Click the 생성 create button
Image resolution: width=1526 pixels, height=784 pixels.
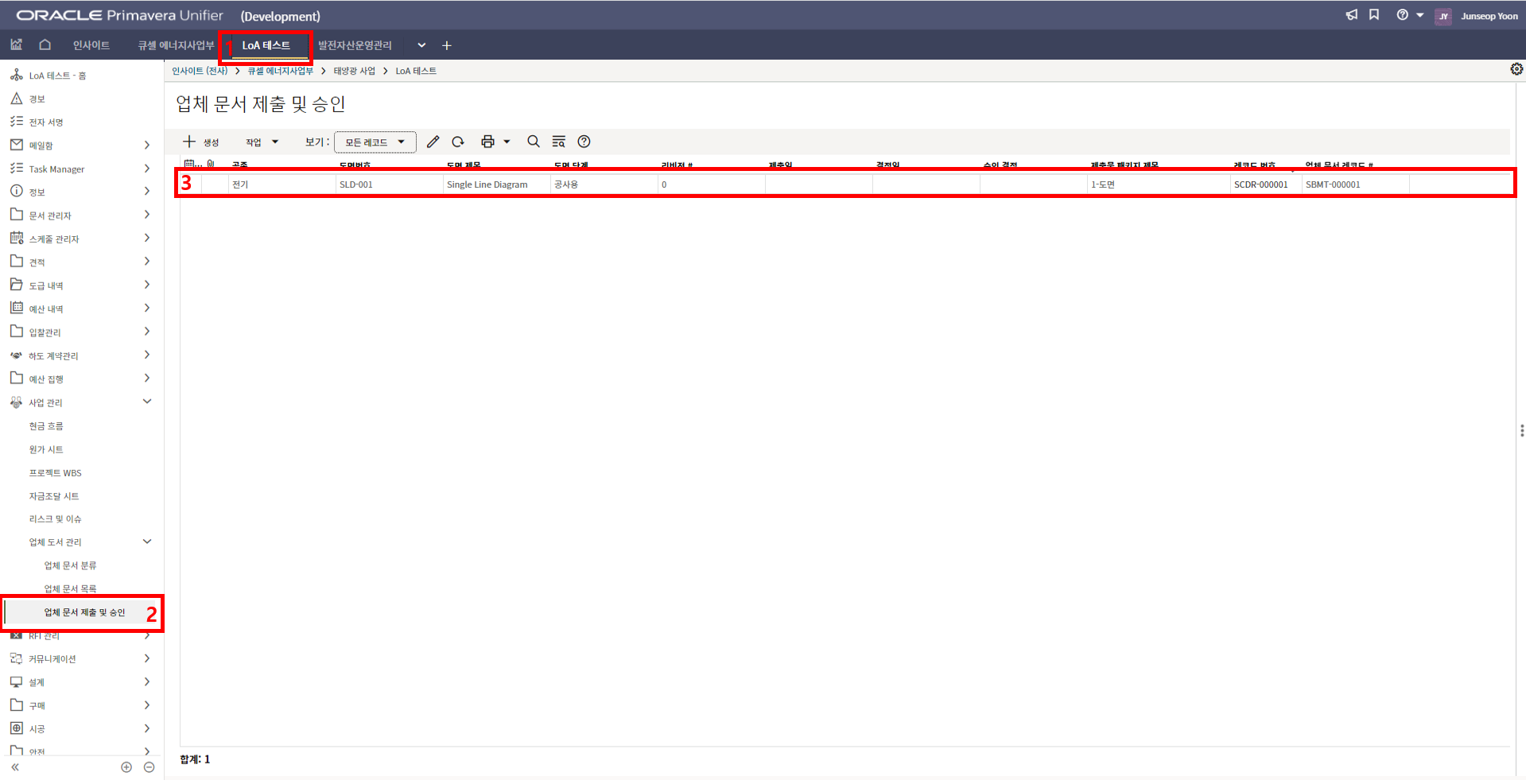[201, 142]
